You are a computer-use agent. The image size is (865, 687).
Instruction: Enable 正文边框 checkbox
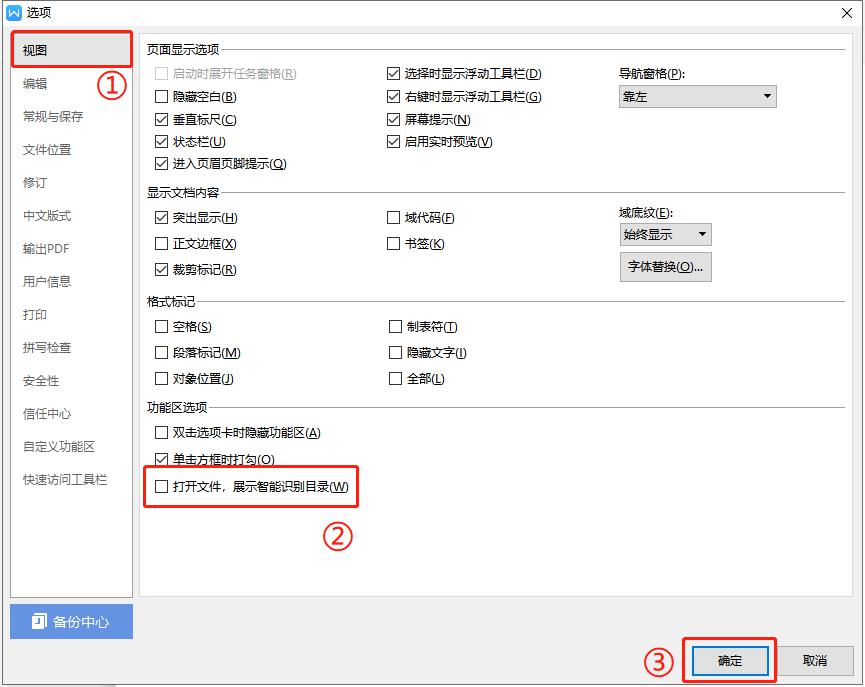[x=161, y=244]
